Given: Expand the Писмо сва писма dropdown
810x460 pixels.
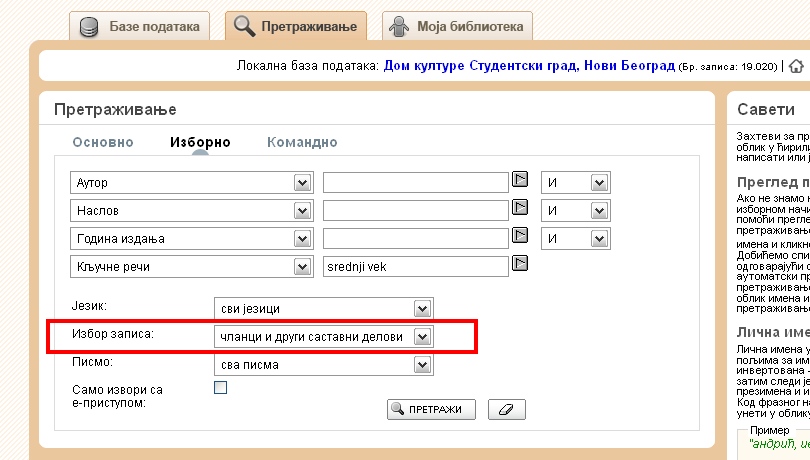Looking at the screenshot, I should (324, 365).
